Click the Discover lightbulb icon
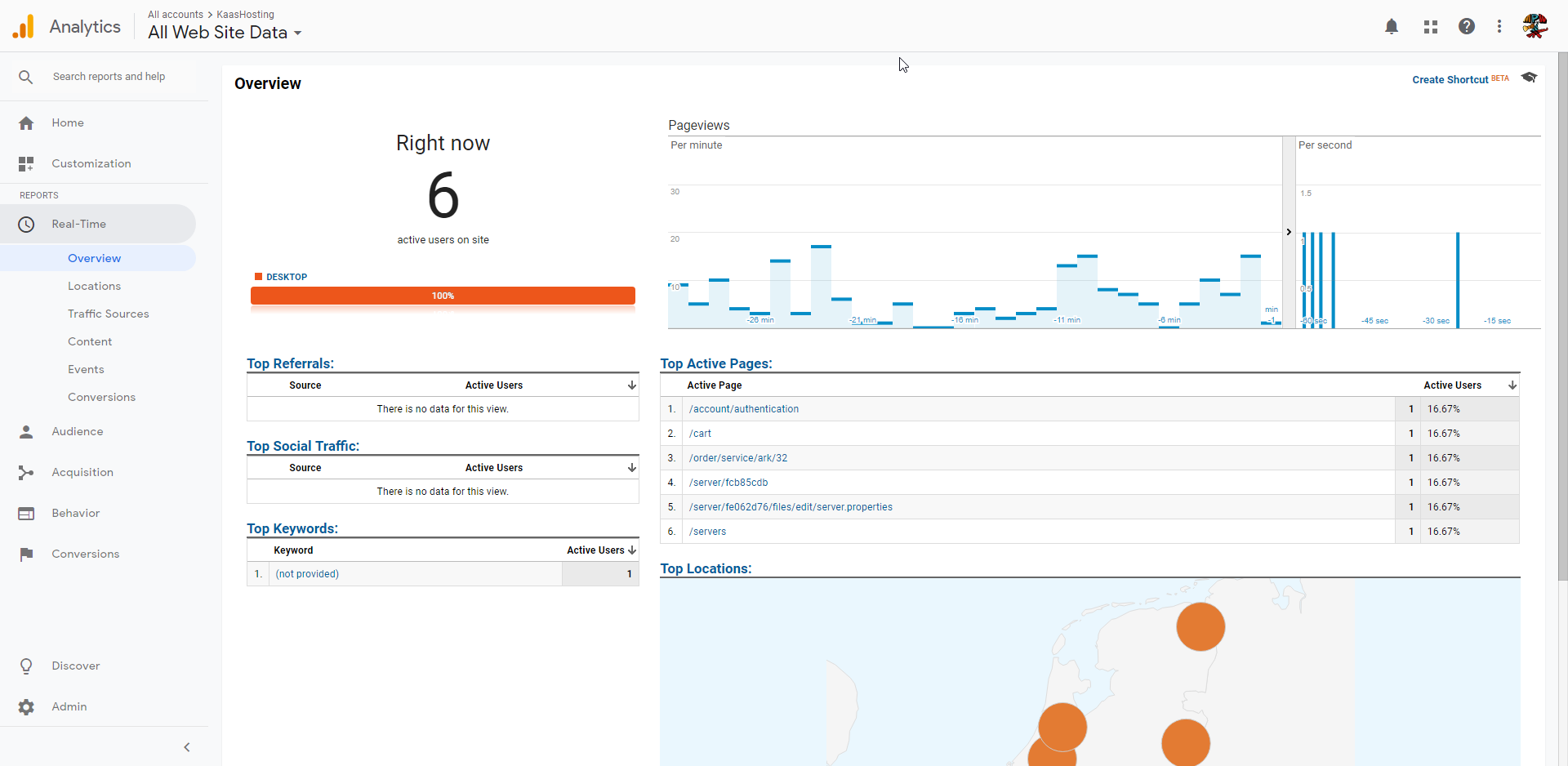This screenshot has height=766, width=1568. tap(26, 666)
